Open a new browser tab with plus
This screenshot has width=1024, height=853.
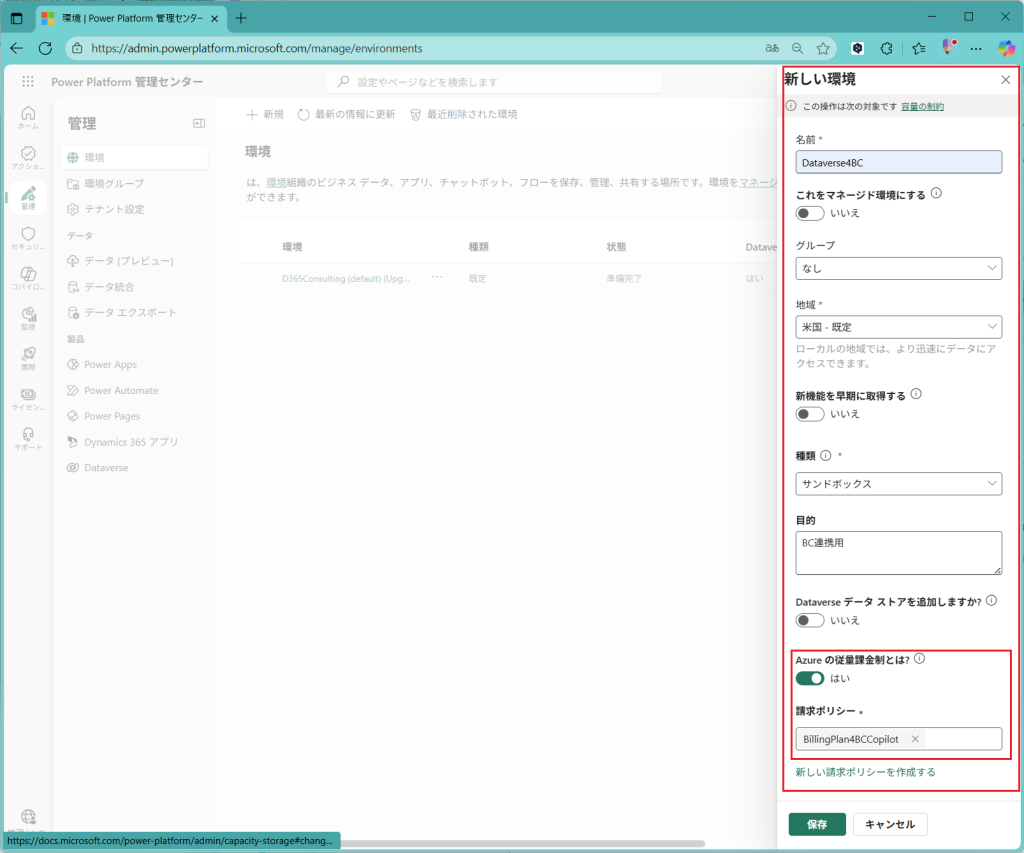(x=241, y=18)
